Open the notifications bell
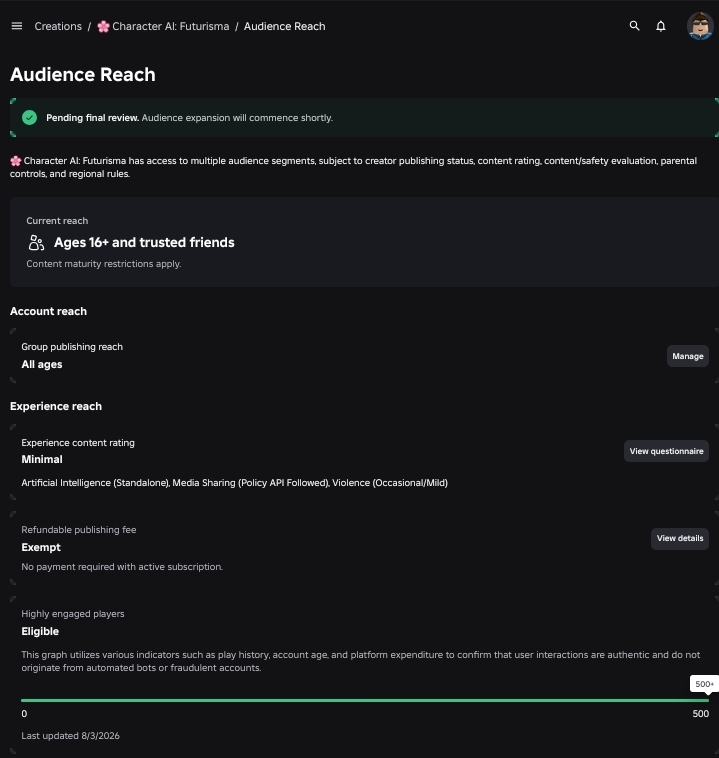The image size is (719, 758). point(660,26)
